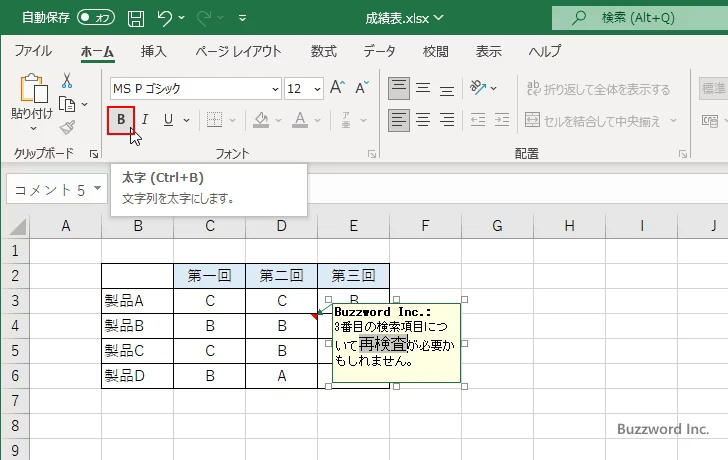Click the Font Color A swatch
The width and height of the screenshot is (728, 460).
point(300,120)
